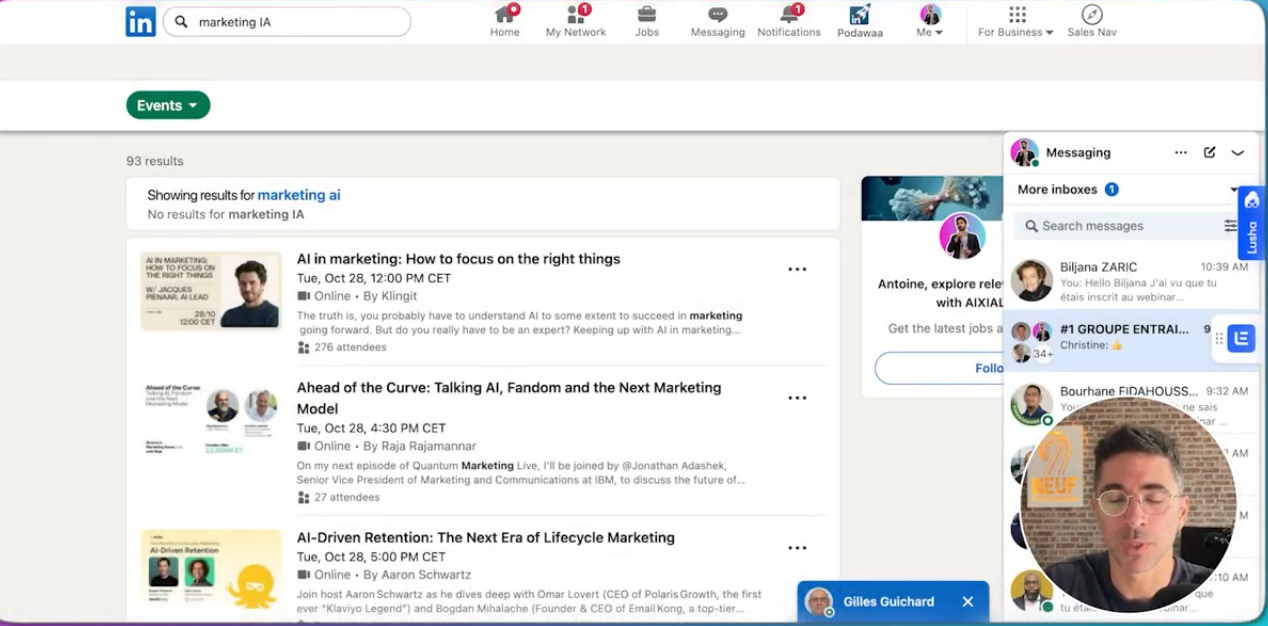This screenshot has width=1268, height=626.
Task: Open messaging panel profile avatar
Action: coord(1024,153)
